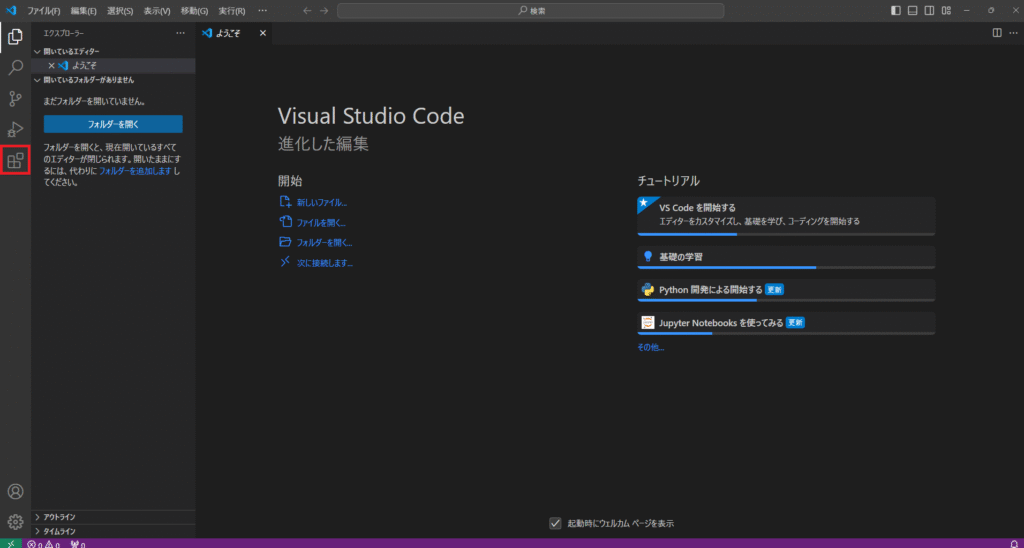
Task: Click the notifications bell in status bar
Action: click(1015, 544)
